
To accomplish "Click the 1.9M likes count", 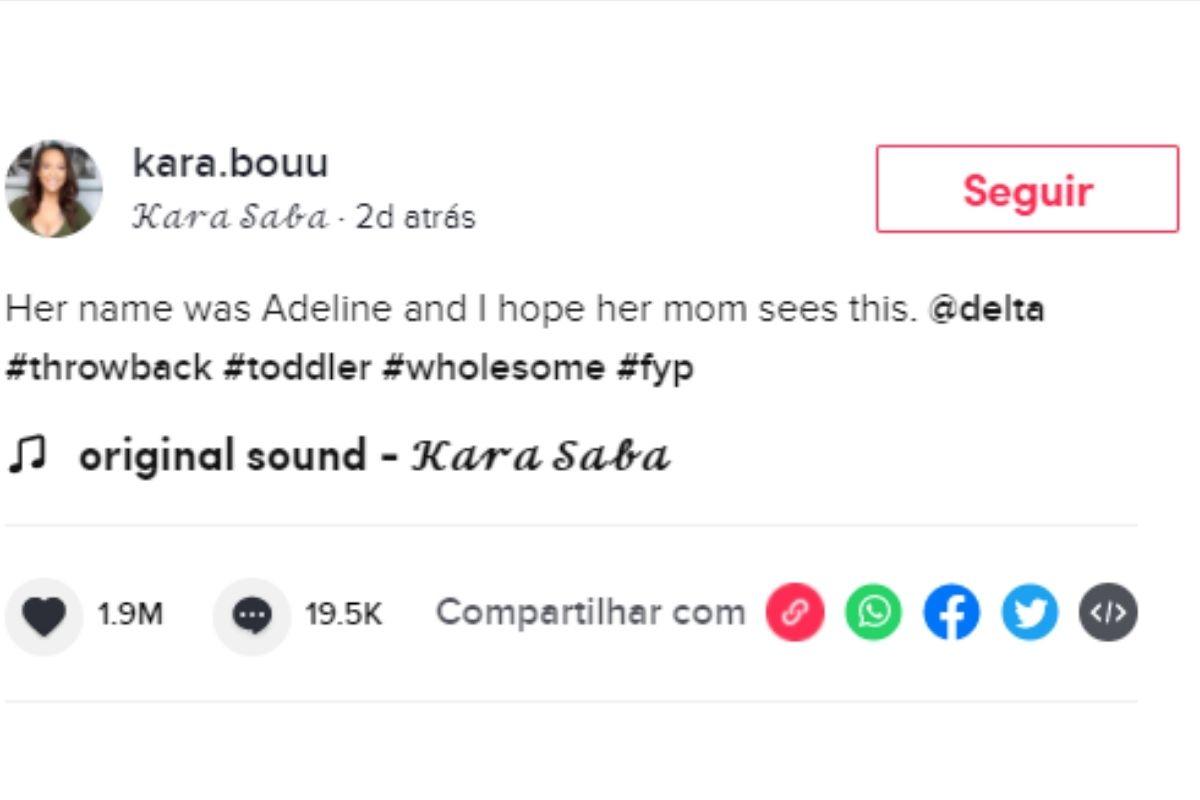I will [x=130, y=614].
